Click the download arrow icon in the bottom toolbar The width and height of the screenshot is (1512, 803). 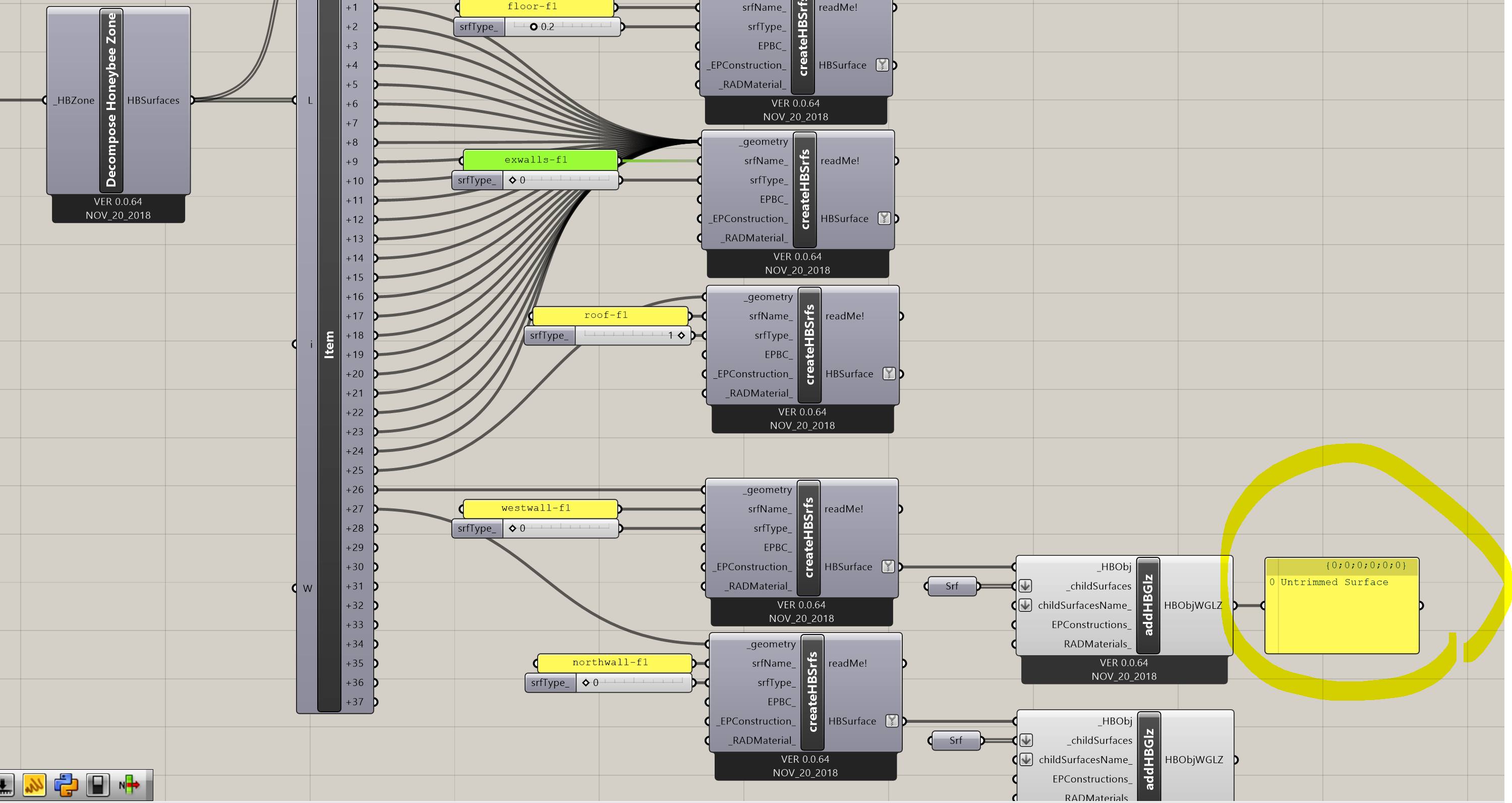[x=6, y=785]
